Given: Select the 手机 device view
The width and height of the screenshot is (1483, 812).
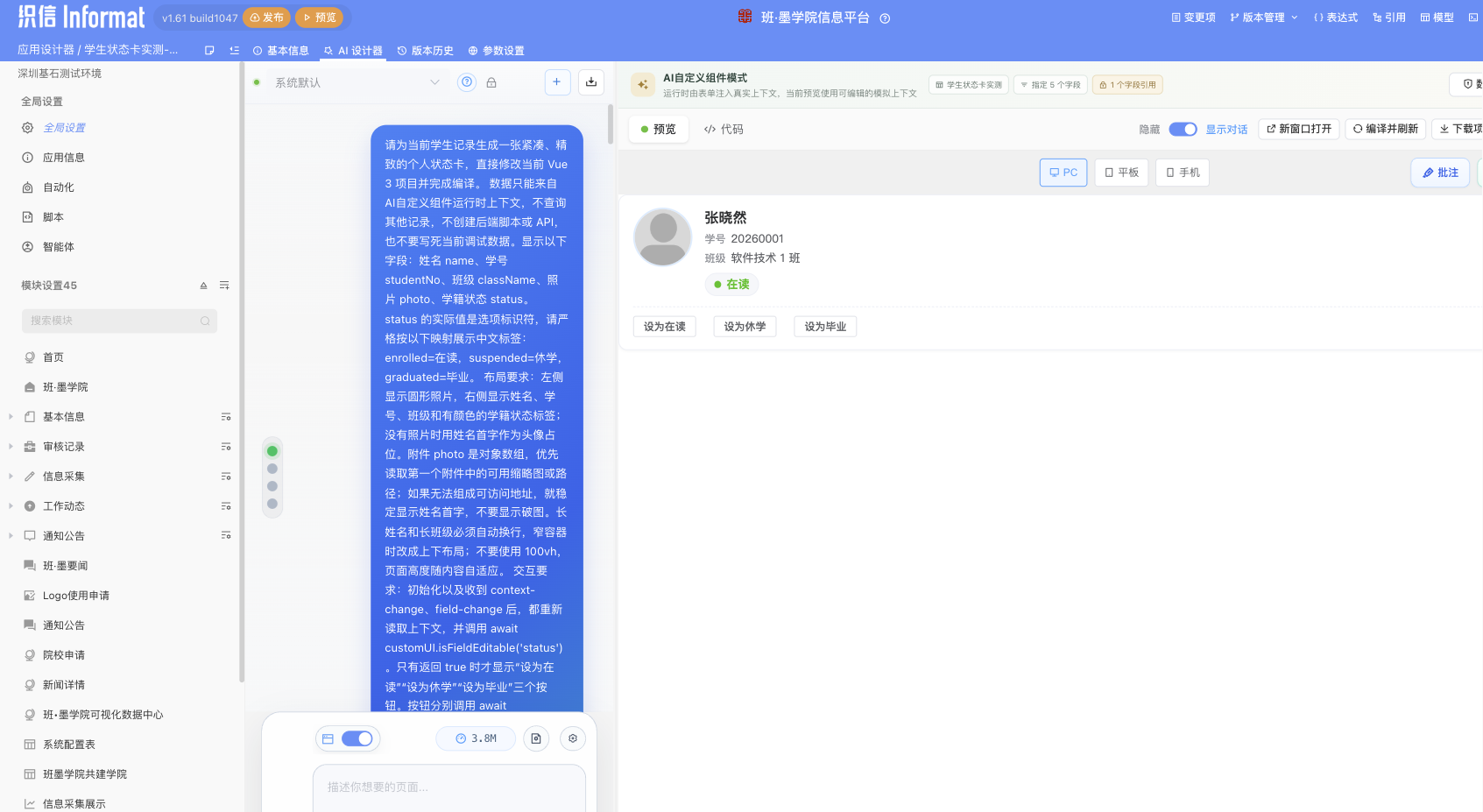Looking at the screenshot, I should [x=1183, y=173].
